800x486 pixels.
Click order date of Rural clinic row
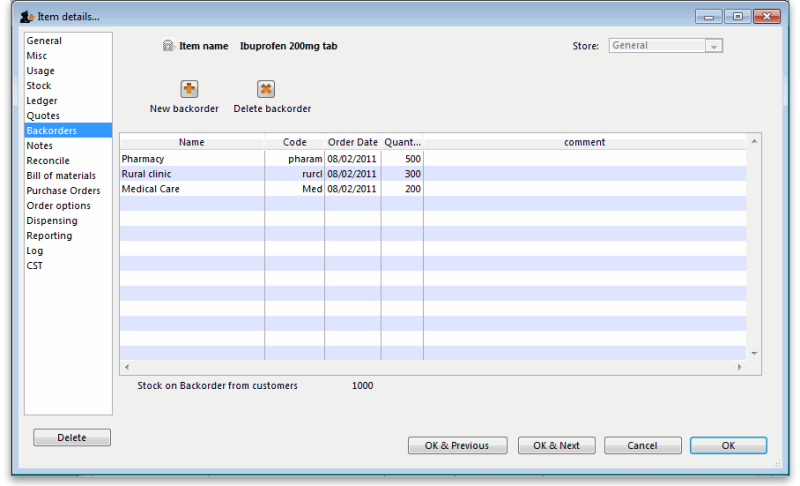[353, 174]
